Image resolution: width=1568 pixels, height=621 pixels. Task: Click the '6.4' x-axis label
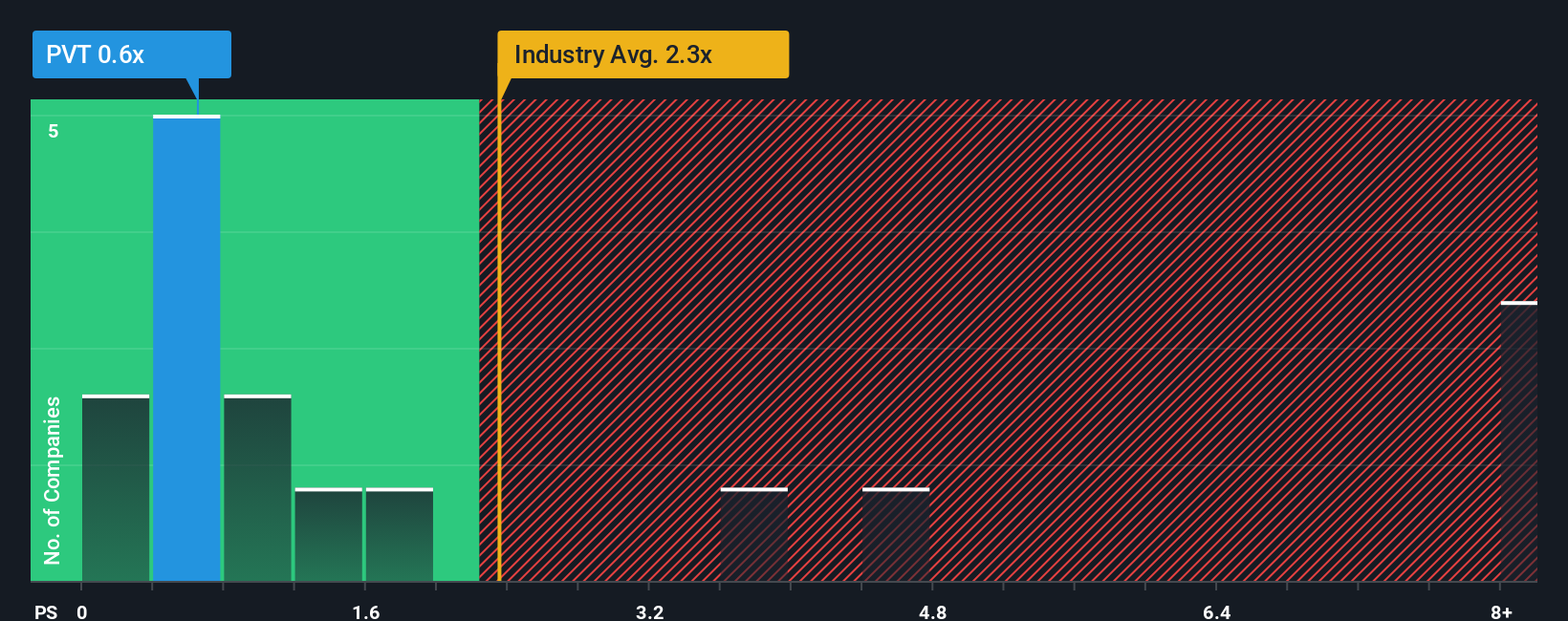(x=1217, y=611)
